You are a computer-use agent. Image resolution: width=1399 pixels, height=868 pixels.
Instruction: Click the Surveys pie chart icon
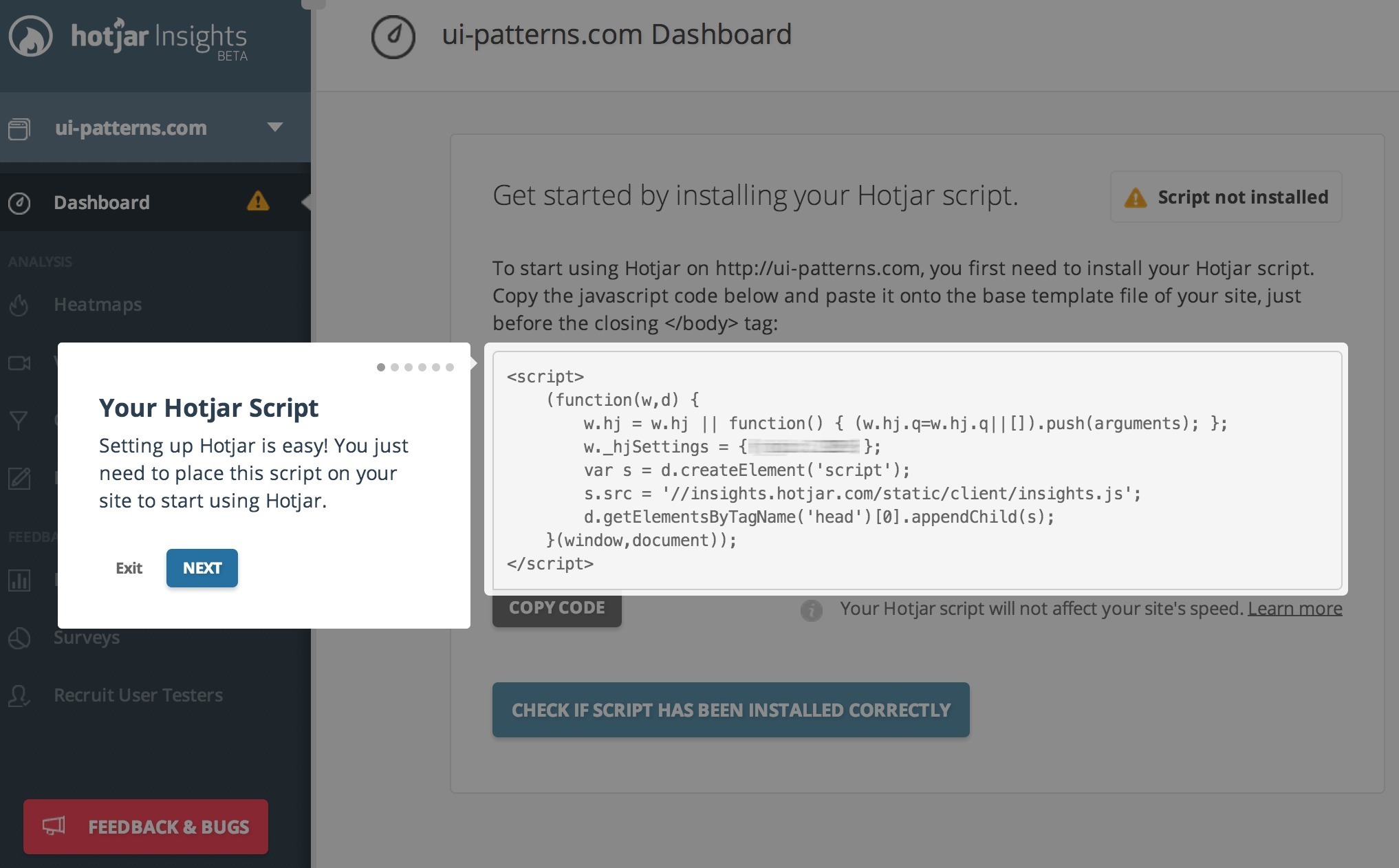[19, 638]
